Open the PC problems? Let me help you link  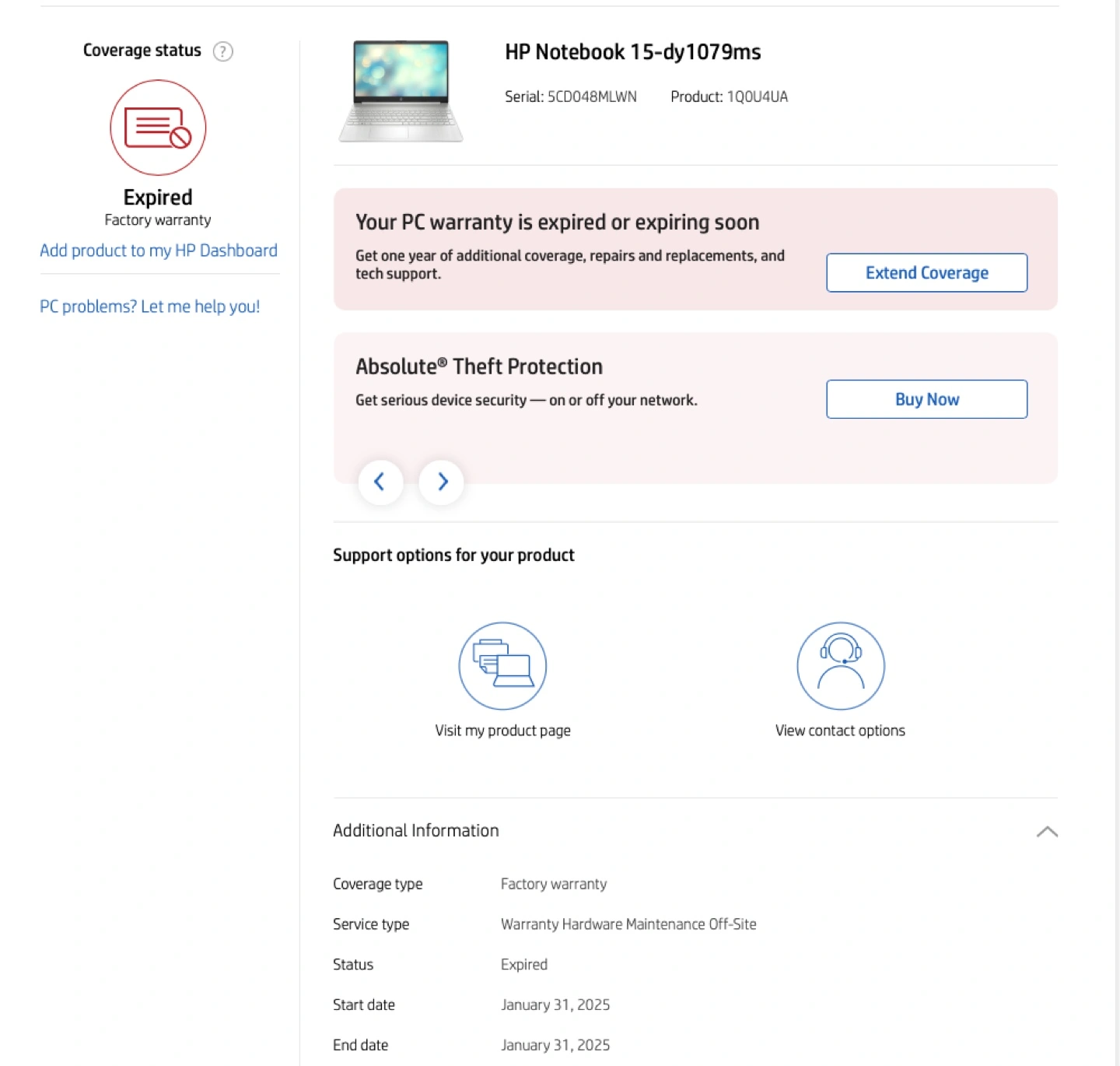pos(150,307)
